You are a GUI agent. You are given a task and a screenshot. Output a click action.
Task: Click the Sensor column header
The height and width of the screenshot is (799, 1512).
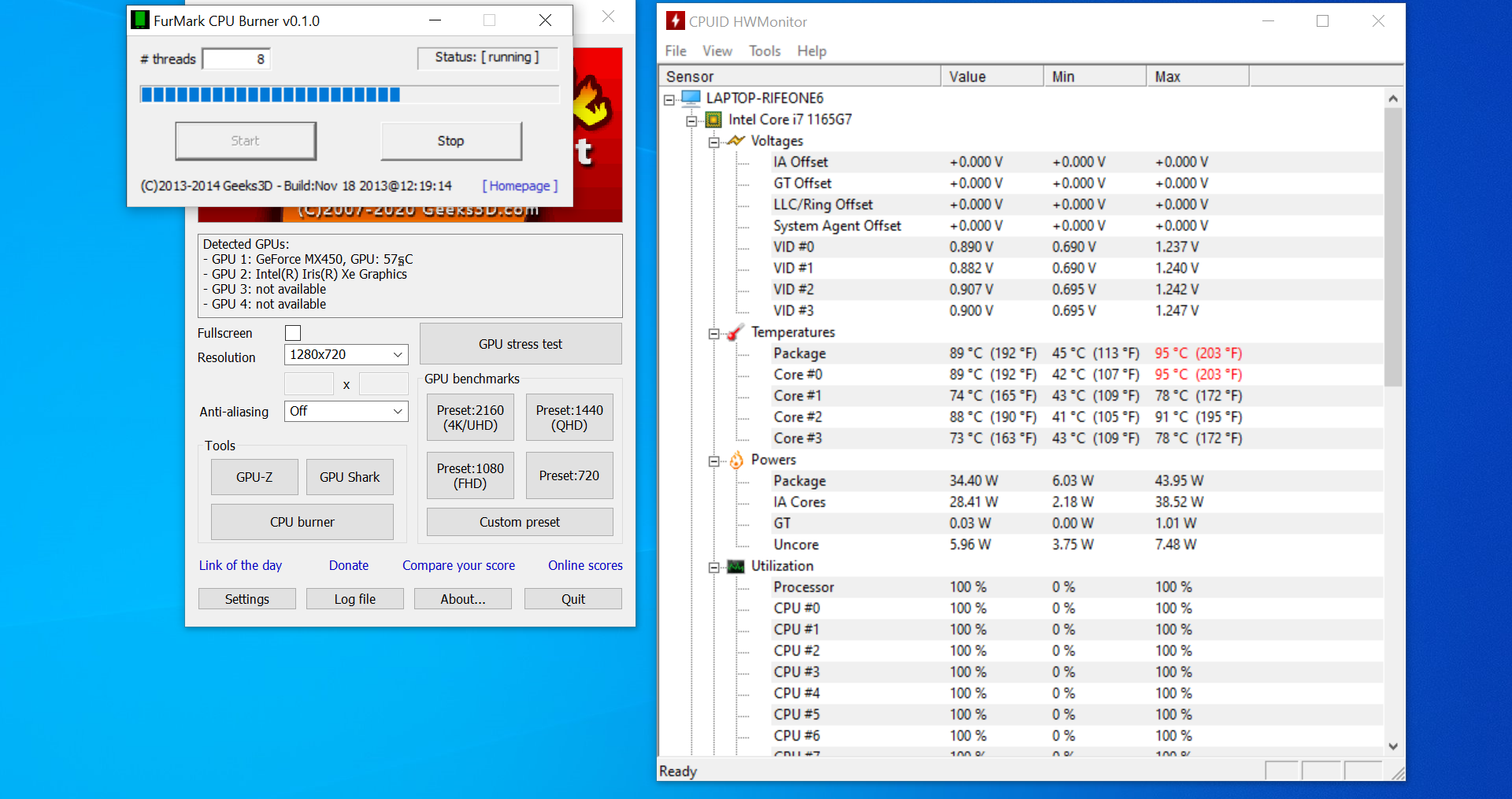click(x=799, y=76)
